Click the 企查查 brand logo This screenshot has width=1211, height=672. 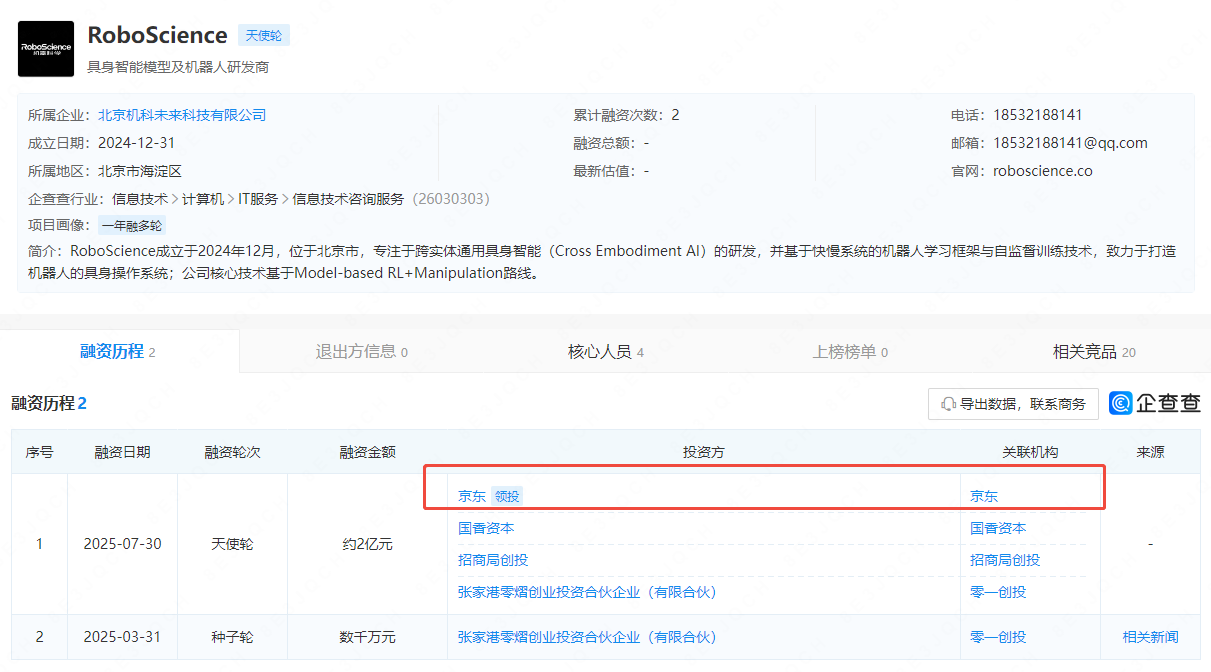pos(1155,403)
